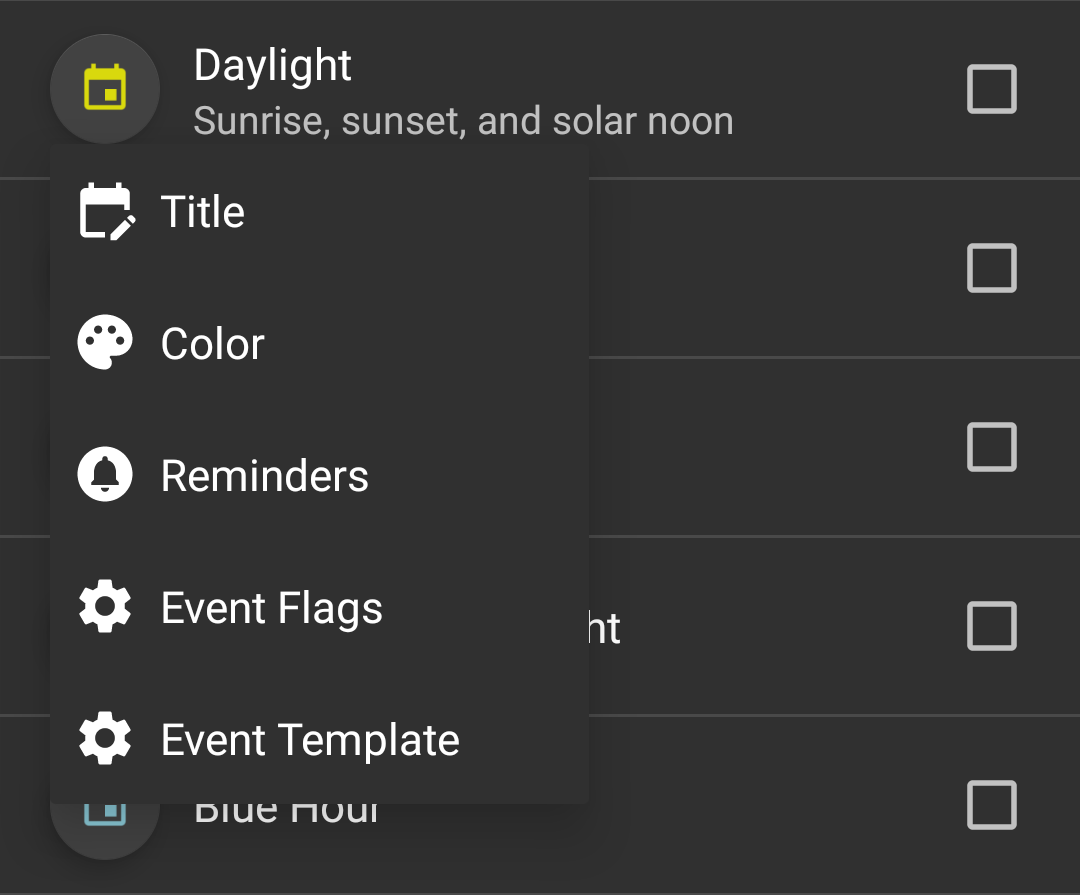Image resolution: width=1080 pixels, height=895 pixels.
Task: Click the yellow Daylight calendar icon
Action: 105,89
